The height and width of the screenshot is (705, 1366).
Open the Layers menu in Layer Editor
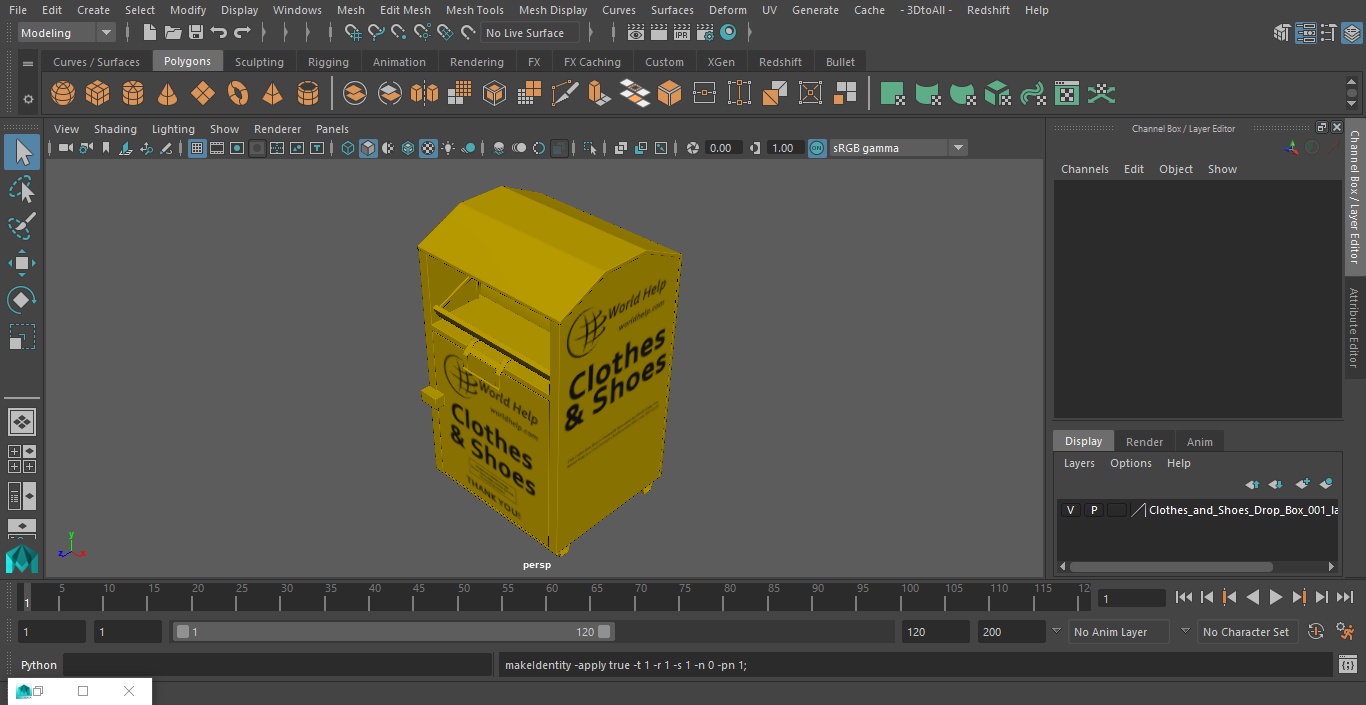[x=1079, y=463]
